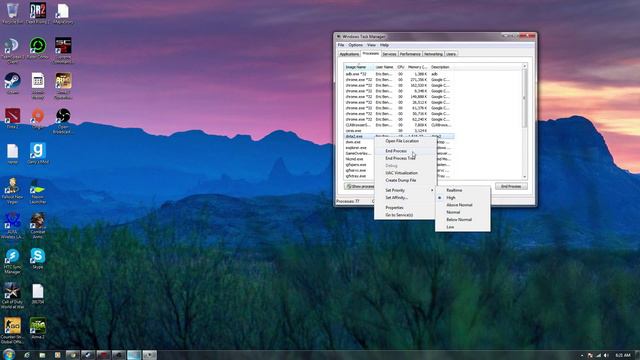Select the explorer.exe process row
Screen dimensions: 640x360
pos(359,147)
